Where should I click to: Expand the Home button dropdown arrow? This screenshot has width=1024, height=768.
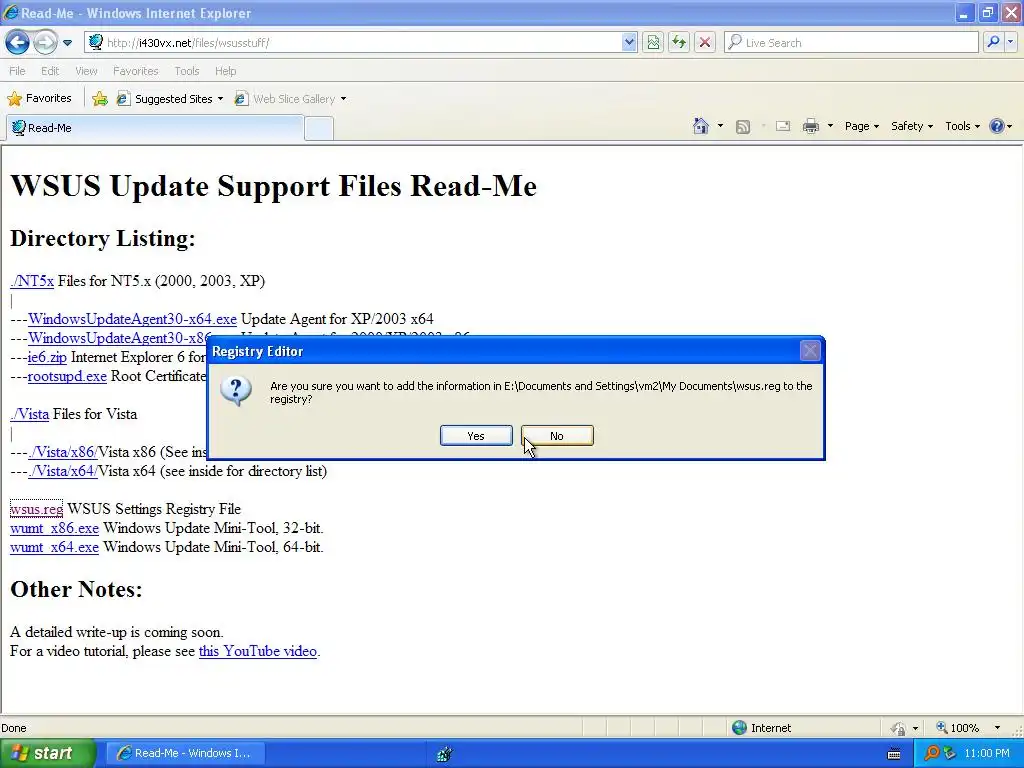click(720, 126)
